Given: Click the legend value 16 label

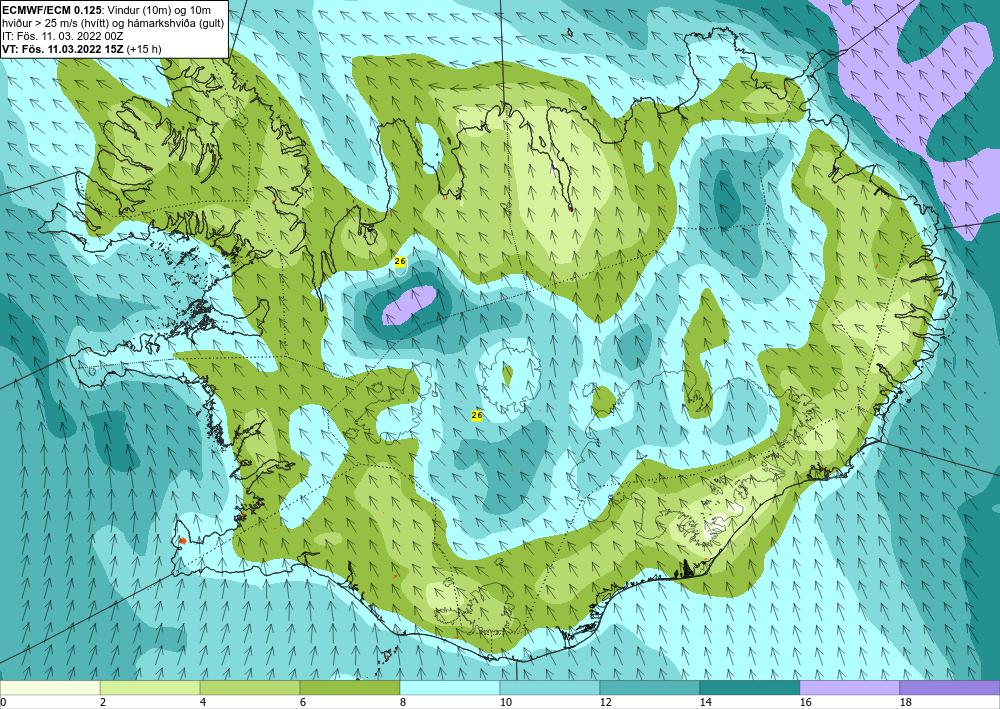Looking at the screenshot, I should click(805, 703).
